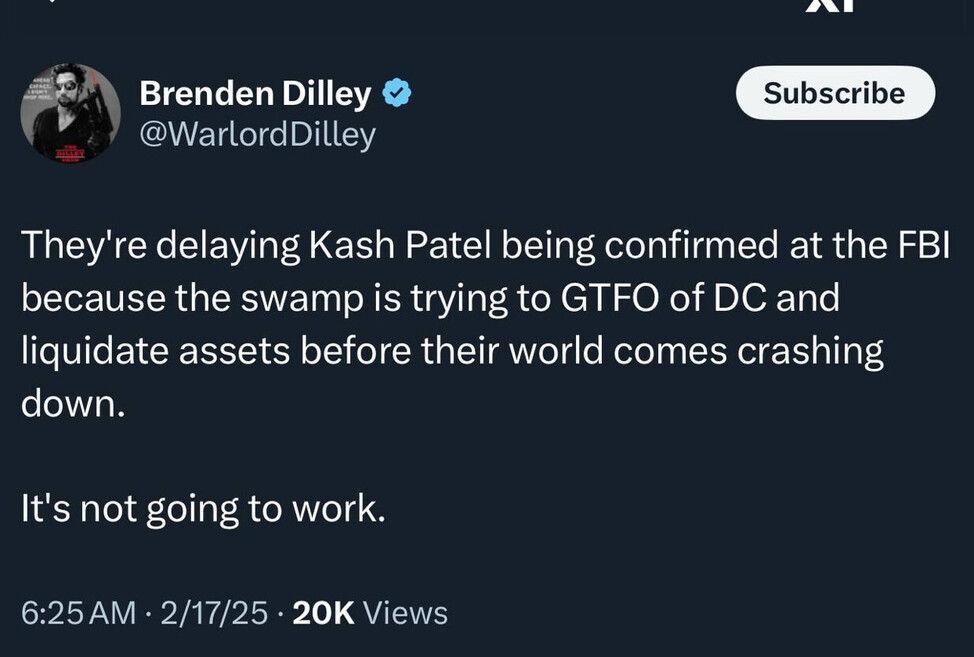Click the blue verified checkmark badge
Screen dimensions: 974x657
point(397,94)
